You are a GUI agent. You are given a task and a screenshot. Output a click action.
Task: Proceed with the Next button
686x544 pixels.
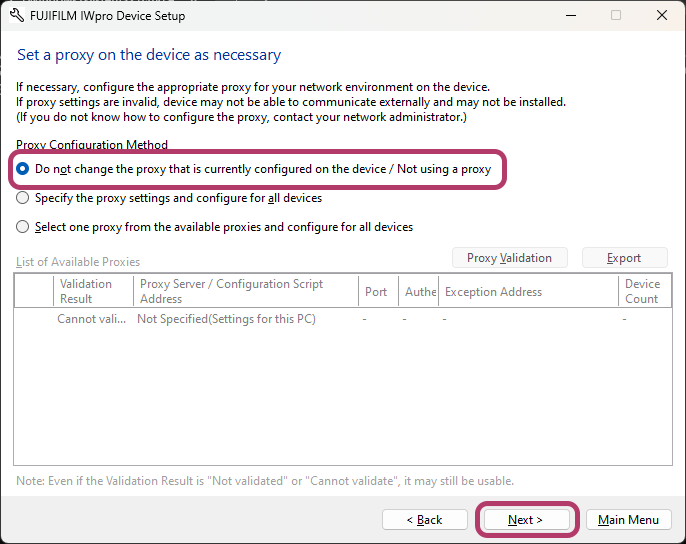point(526,519)
